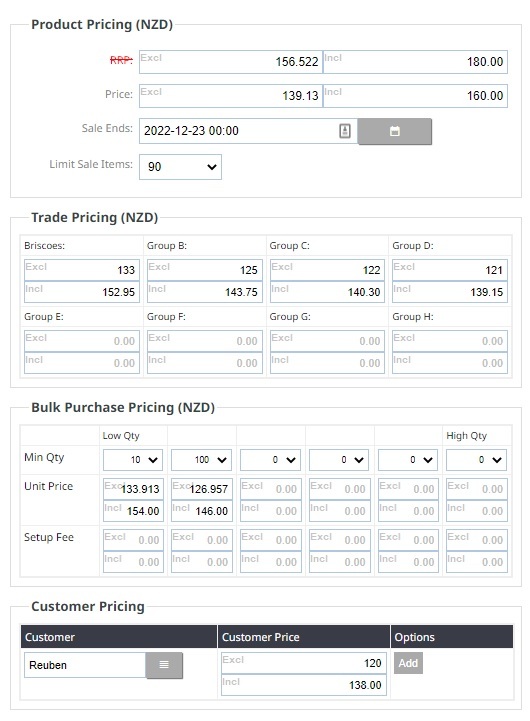The width and height of the screenshot is (530, 721).
Task: Click the Customer Price Excl field showing 120
Action: [304, 663]
